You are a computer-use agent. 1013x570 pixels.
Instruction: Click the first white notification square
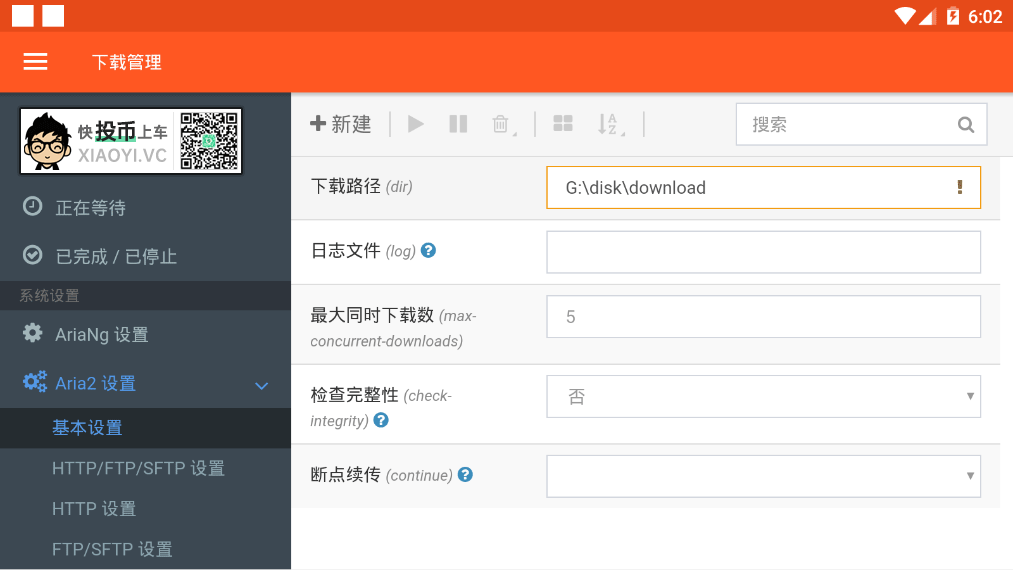pos(23,16)
